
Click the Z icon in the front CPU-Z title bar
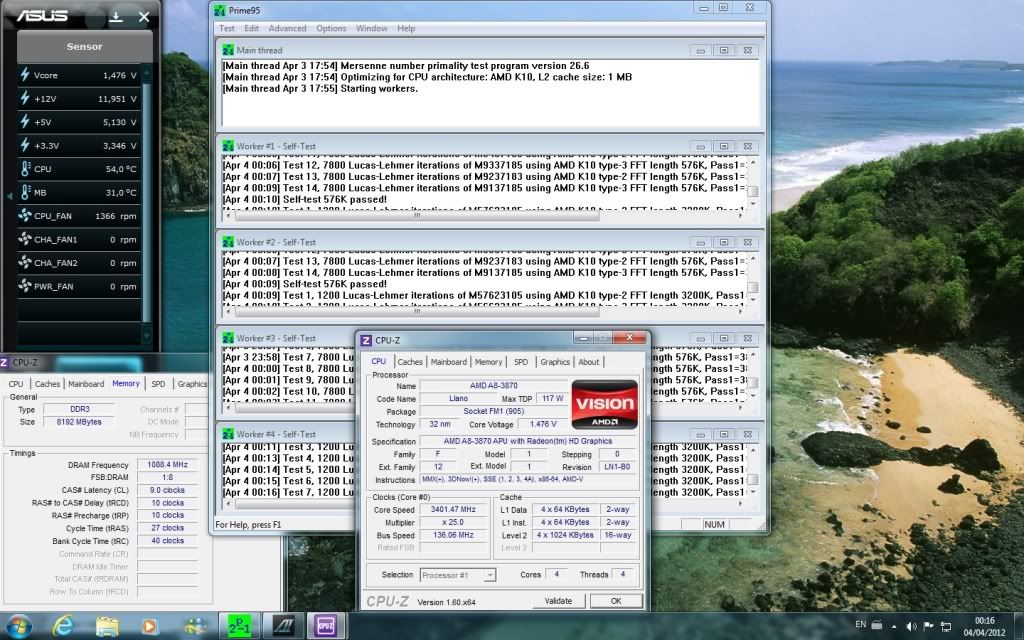point(366,340)
